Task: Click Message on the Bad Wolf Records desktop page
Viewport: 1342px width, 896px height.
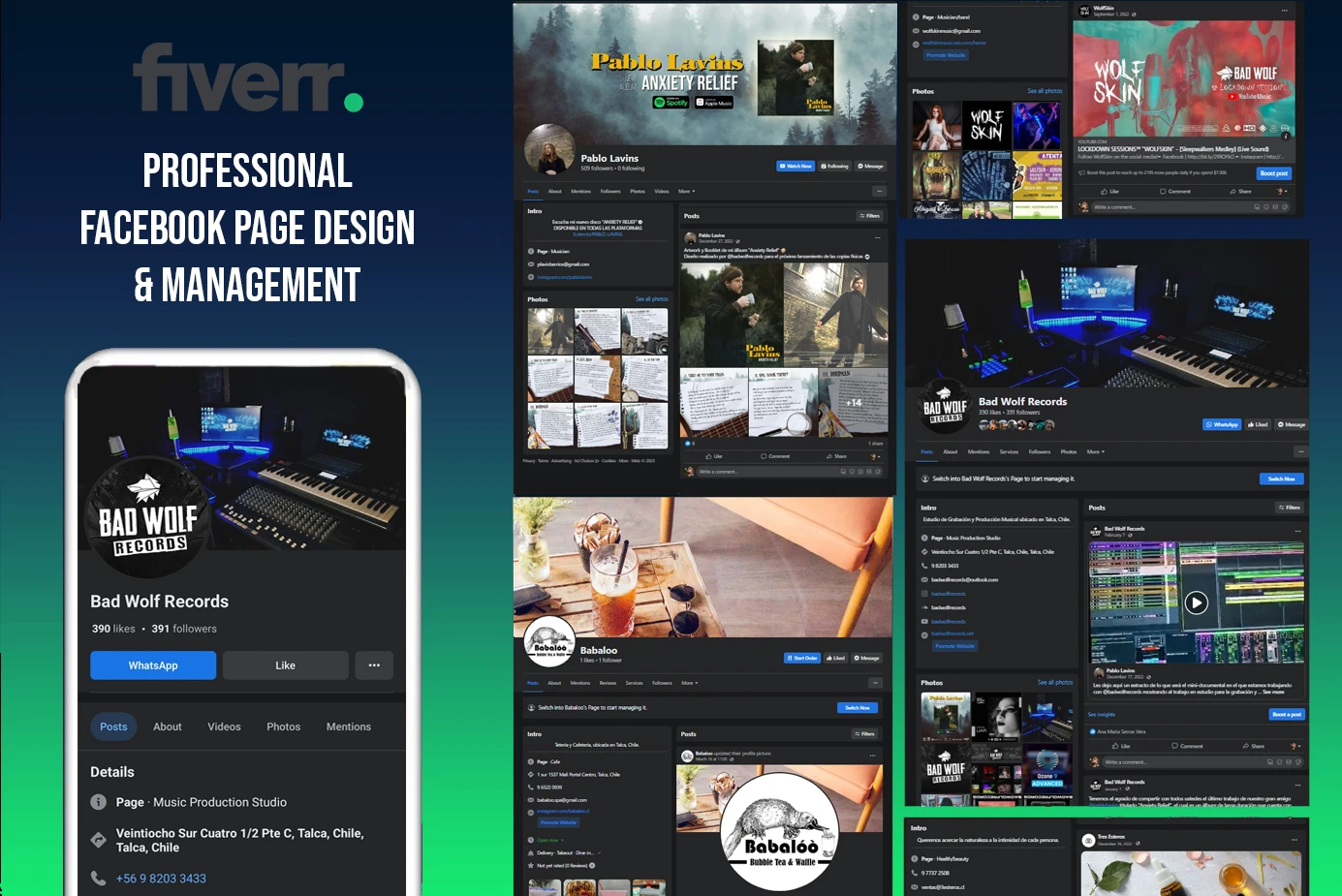Action: click(1291, 424)
